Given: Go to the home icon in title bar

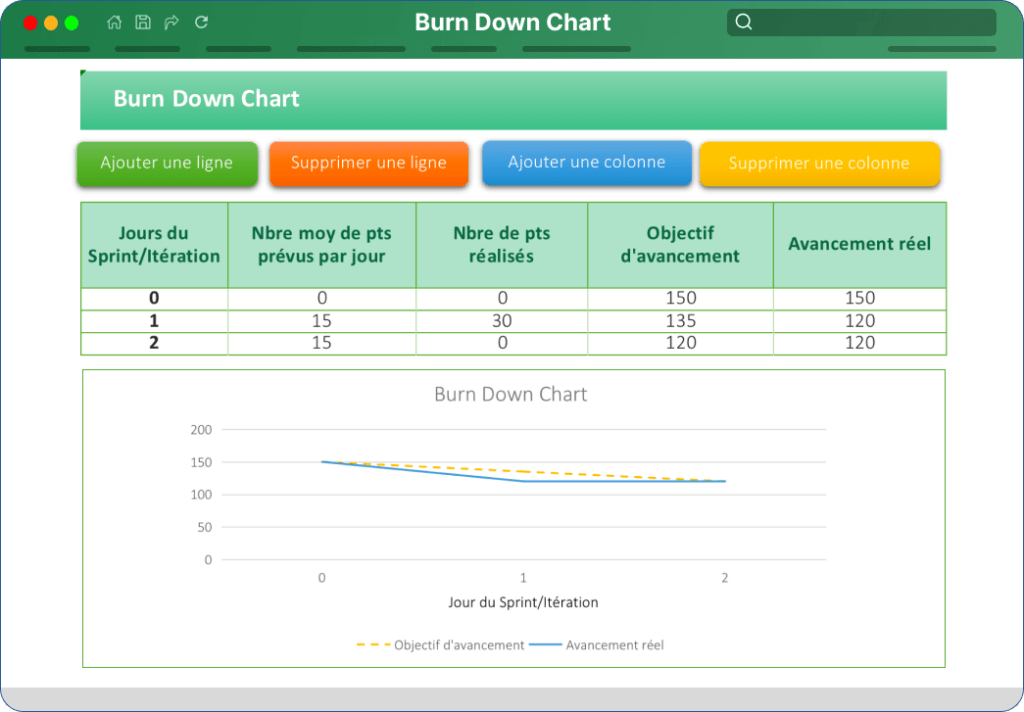Looking at the screenshot, I should coord(114,22).
